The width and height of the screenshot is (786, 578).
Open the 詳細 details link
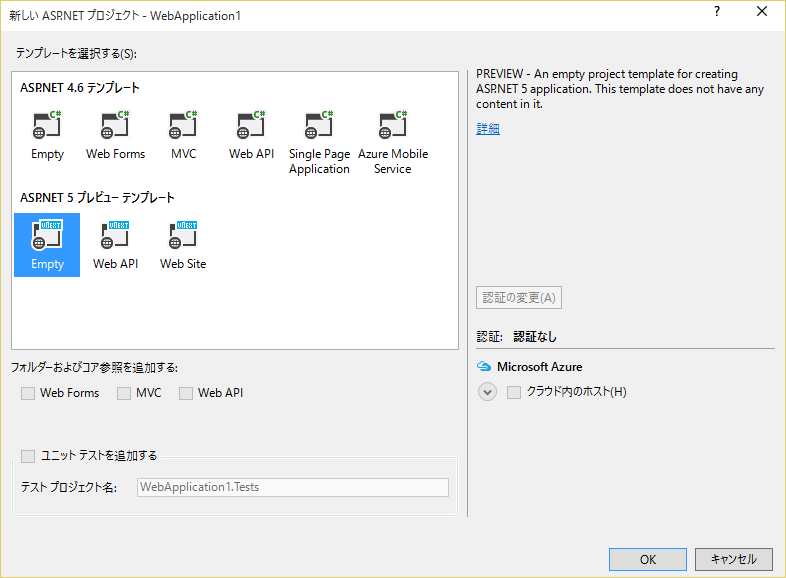coord(488,129)
